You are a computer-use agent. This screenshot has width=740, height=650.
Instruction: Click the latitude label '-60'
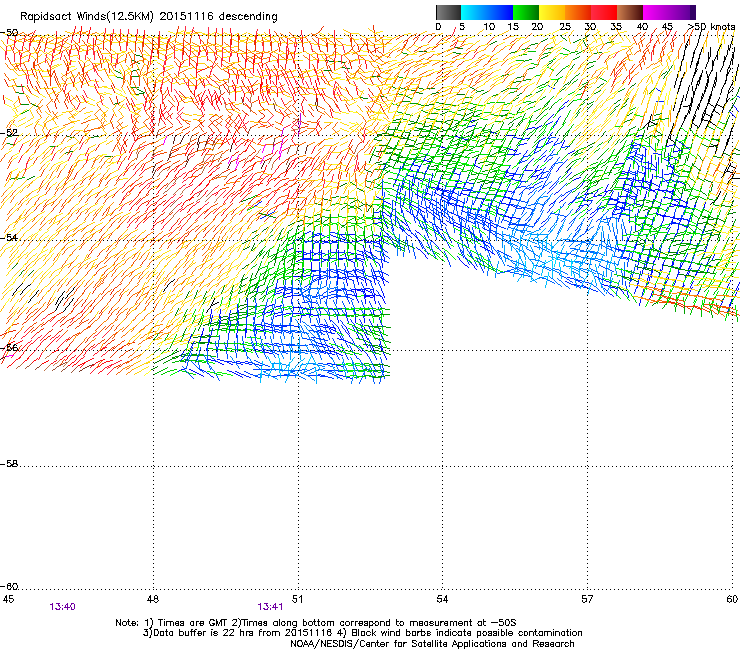9,587
